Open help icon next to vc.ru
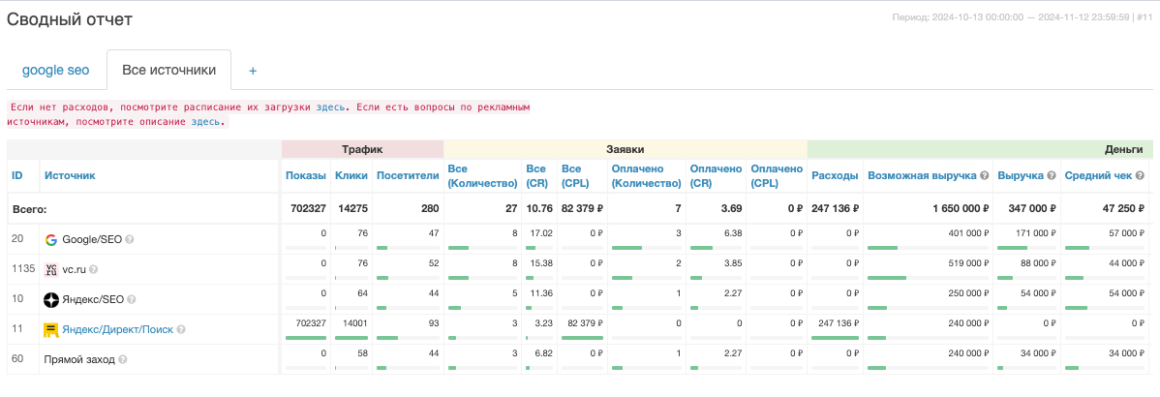 point(94,270)
